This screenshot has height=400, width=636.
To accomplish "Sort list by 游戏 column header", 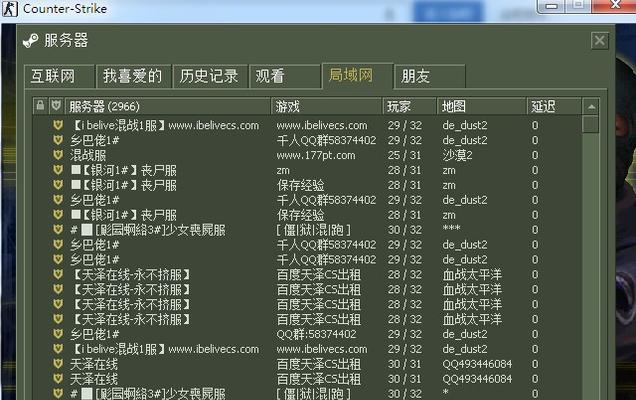I will coord(327,106).
